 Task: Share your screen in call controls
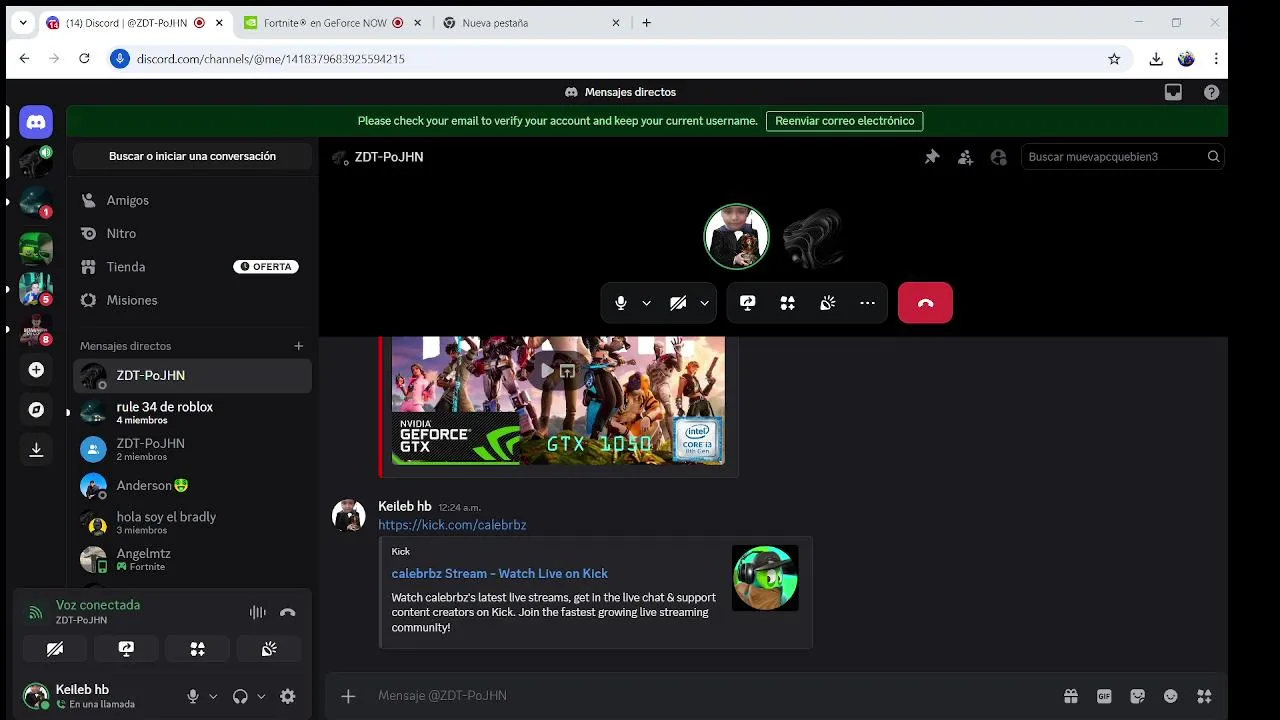coord(747,303)
